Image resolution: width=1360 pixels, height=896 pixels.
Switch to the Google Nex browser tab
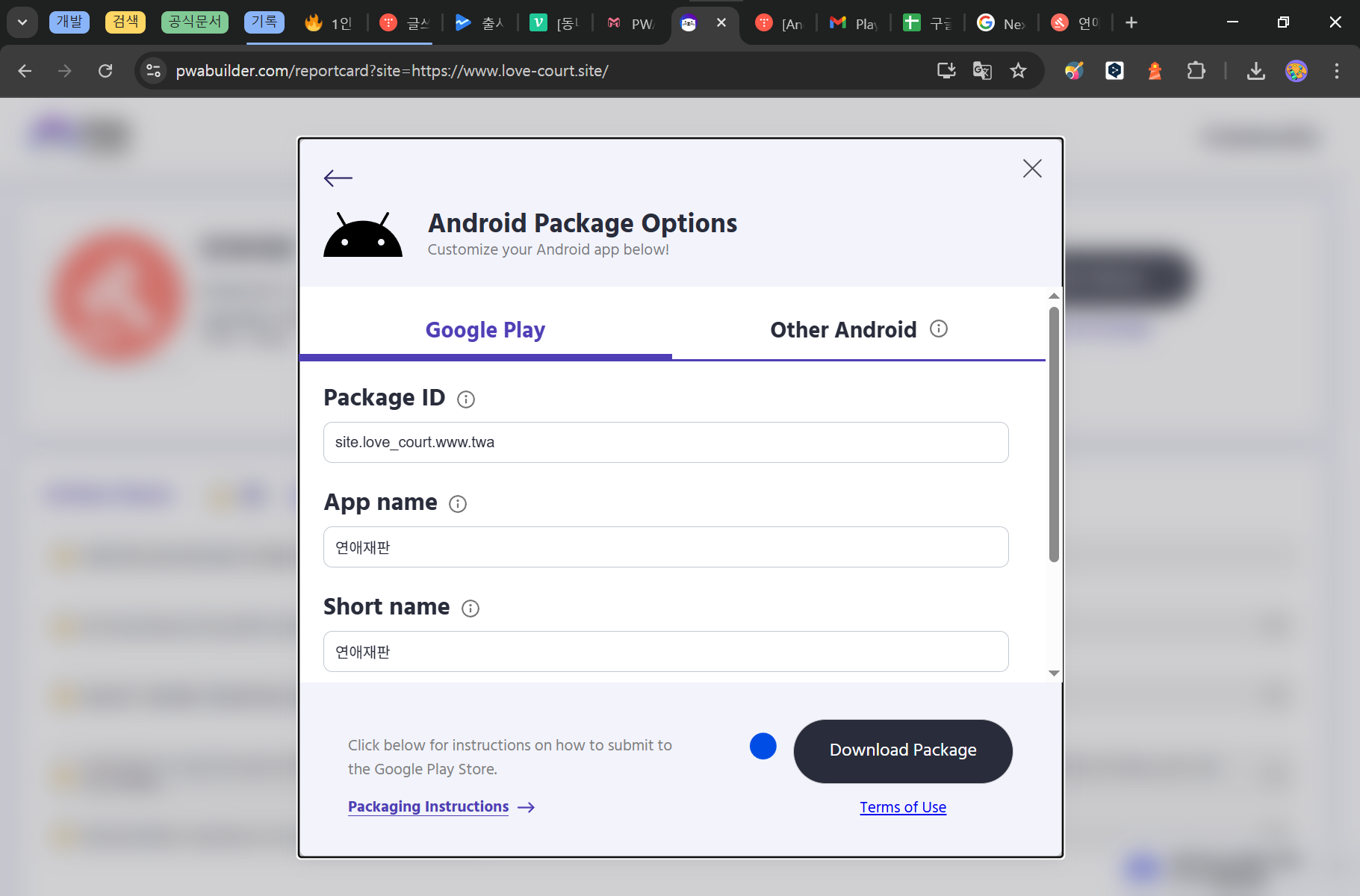pos(1001,23)
